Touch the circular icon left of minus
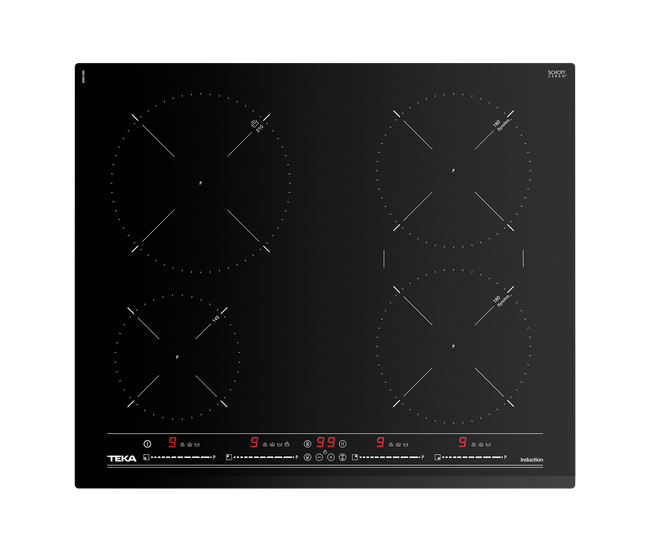Image resolution: width=648 pixels, height=554 pixels. click(x=307, y=457)
